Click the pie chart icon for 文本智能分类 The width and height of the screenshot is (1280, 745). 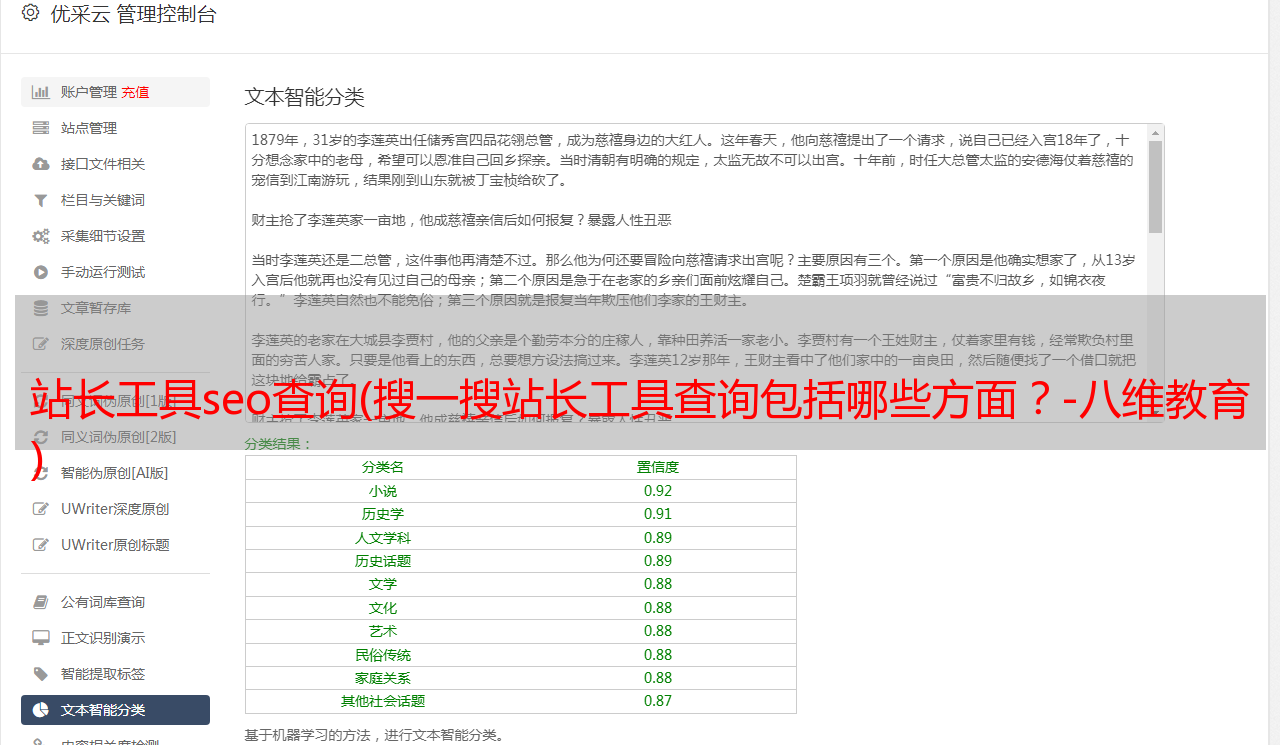41,710
